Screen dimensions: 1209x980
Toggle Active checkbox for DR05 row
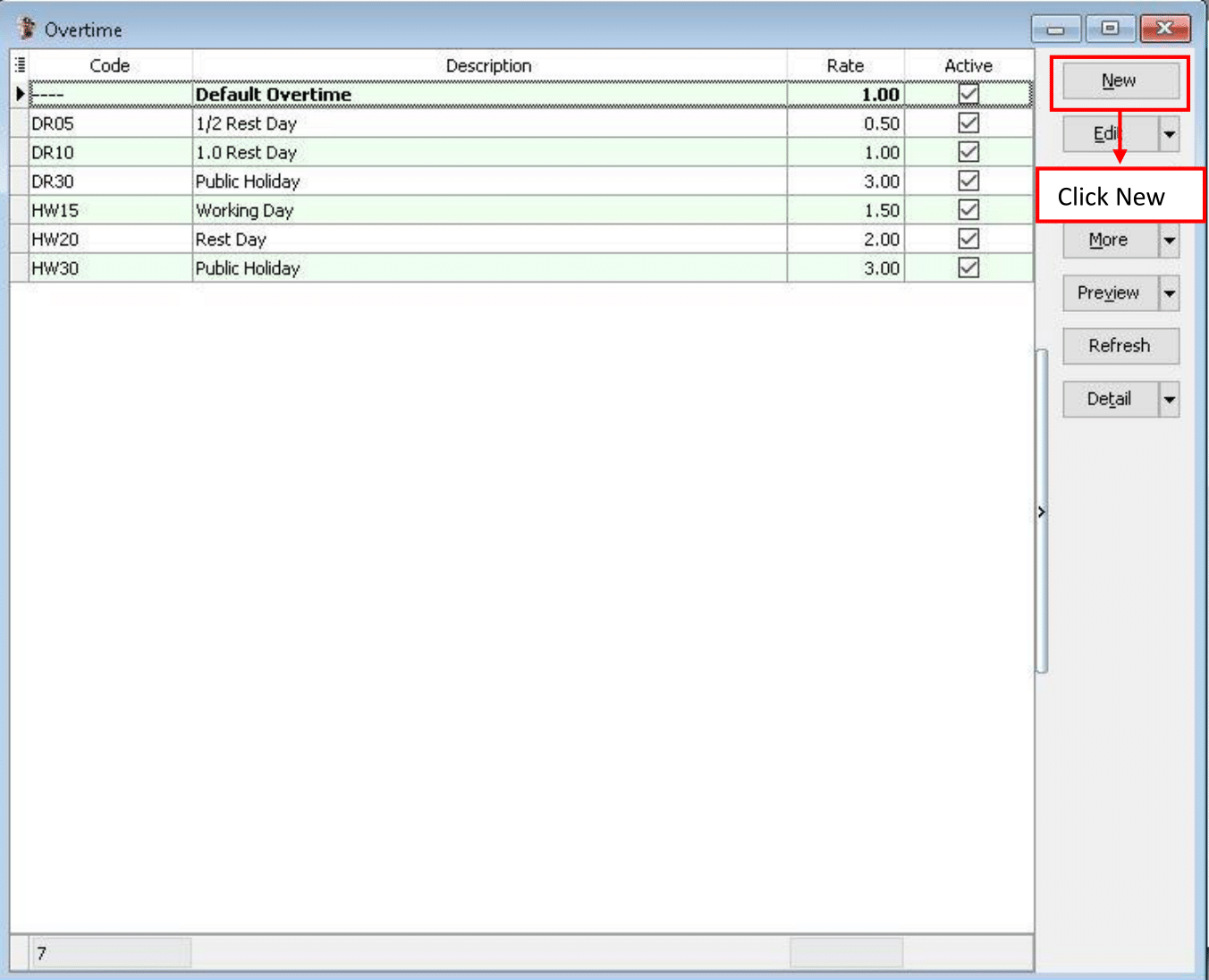pos(968,123)
